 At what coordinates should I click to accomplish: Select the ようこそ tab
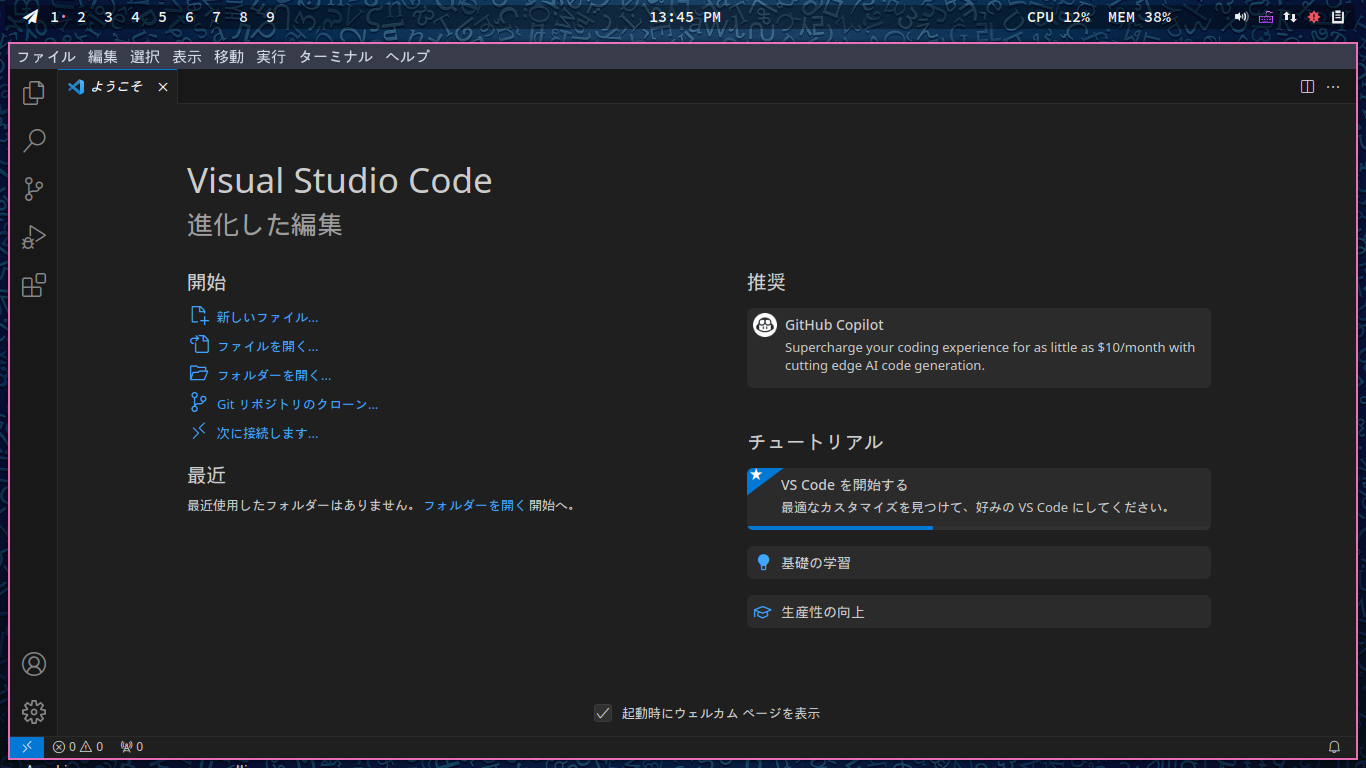[118, 87]
